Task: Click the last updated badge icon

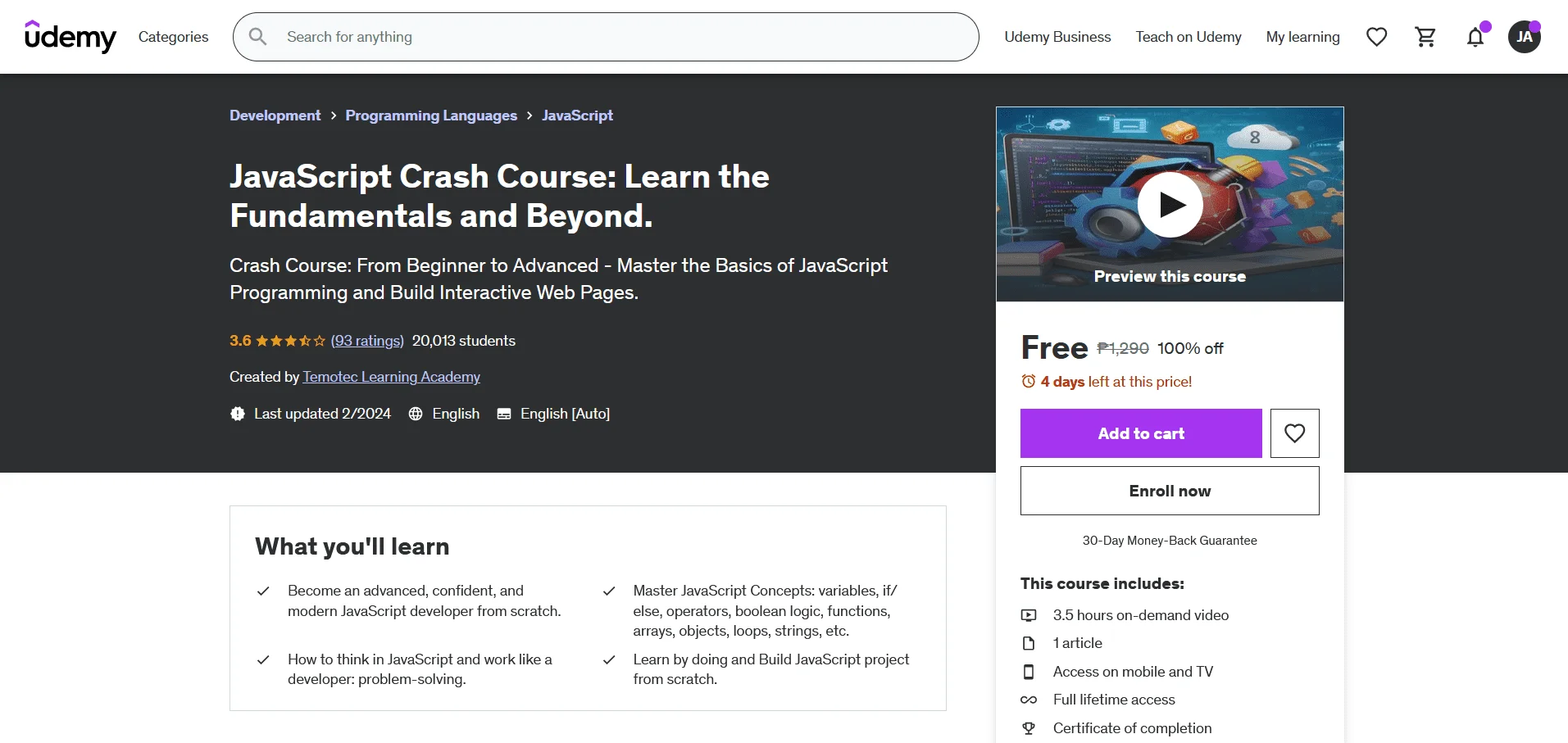Action: [x=238, y=414]
